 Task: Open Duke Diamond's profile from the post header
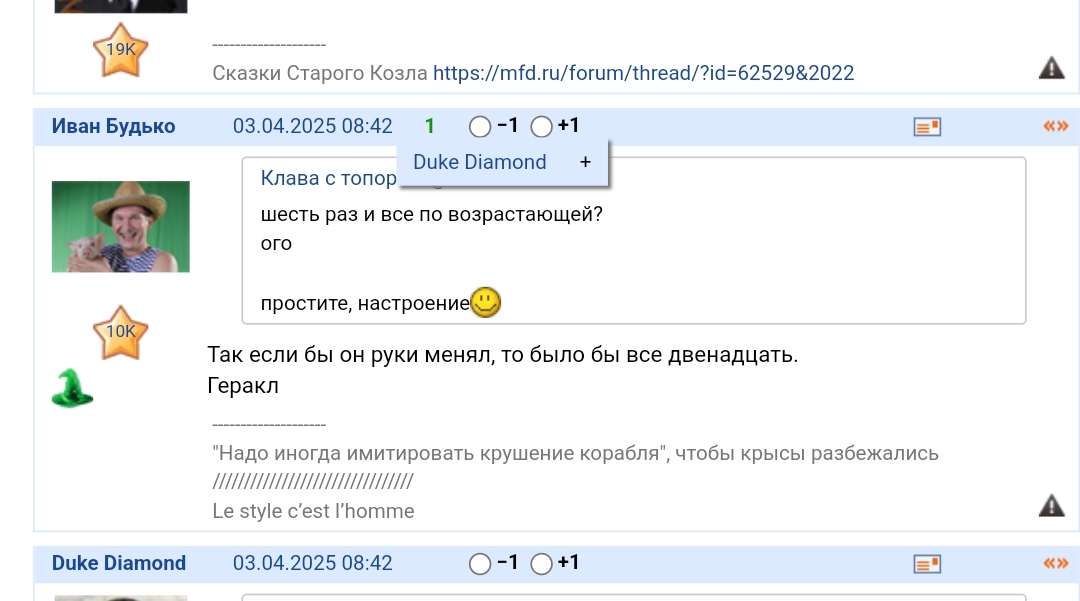[x=118, y=563]
